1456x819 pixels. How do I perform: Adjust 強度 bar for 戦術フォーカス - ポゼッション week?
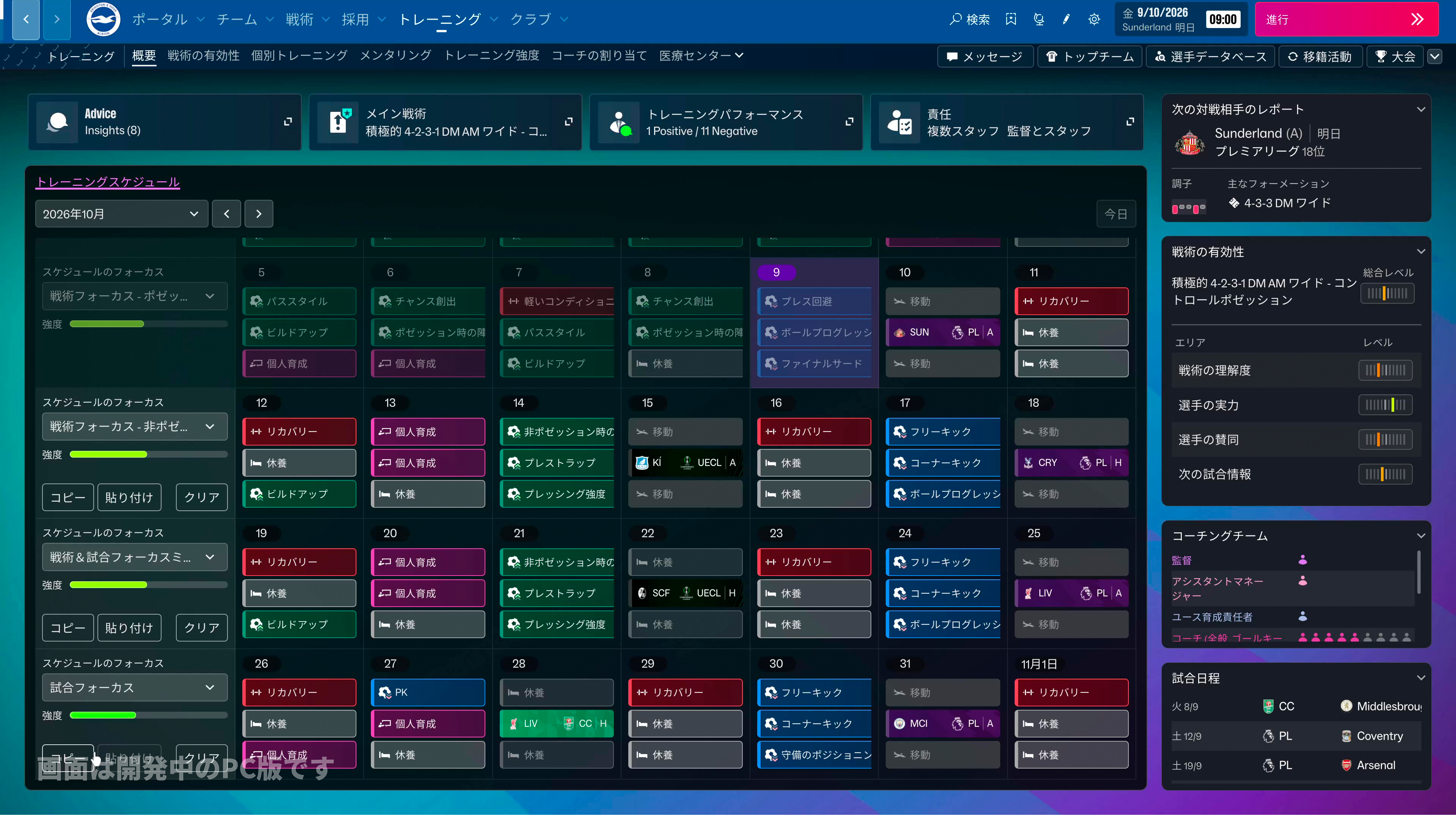click(149, 324)
